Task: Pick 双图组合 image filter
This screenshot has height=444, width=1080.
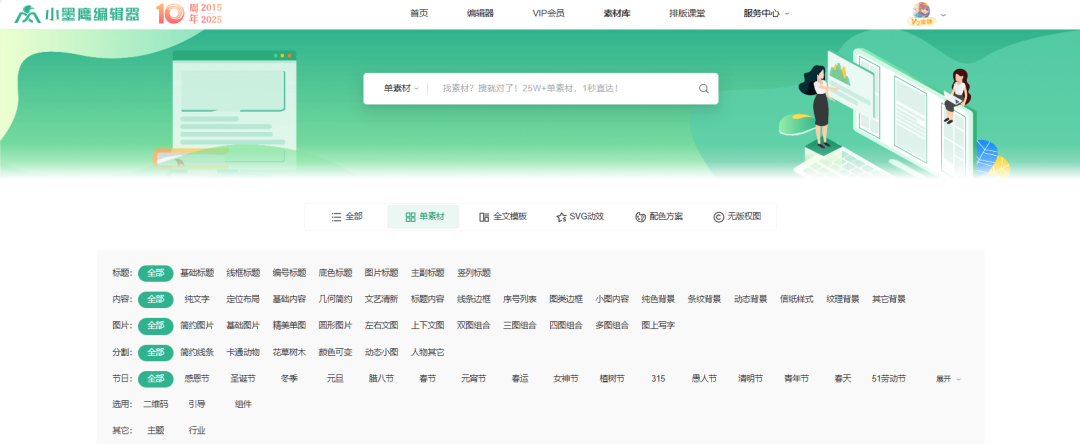Action: (474, 326)
